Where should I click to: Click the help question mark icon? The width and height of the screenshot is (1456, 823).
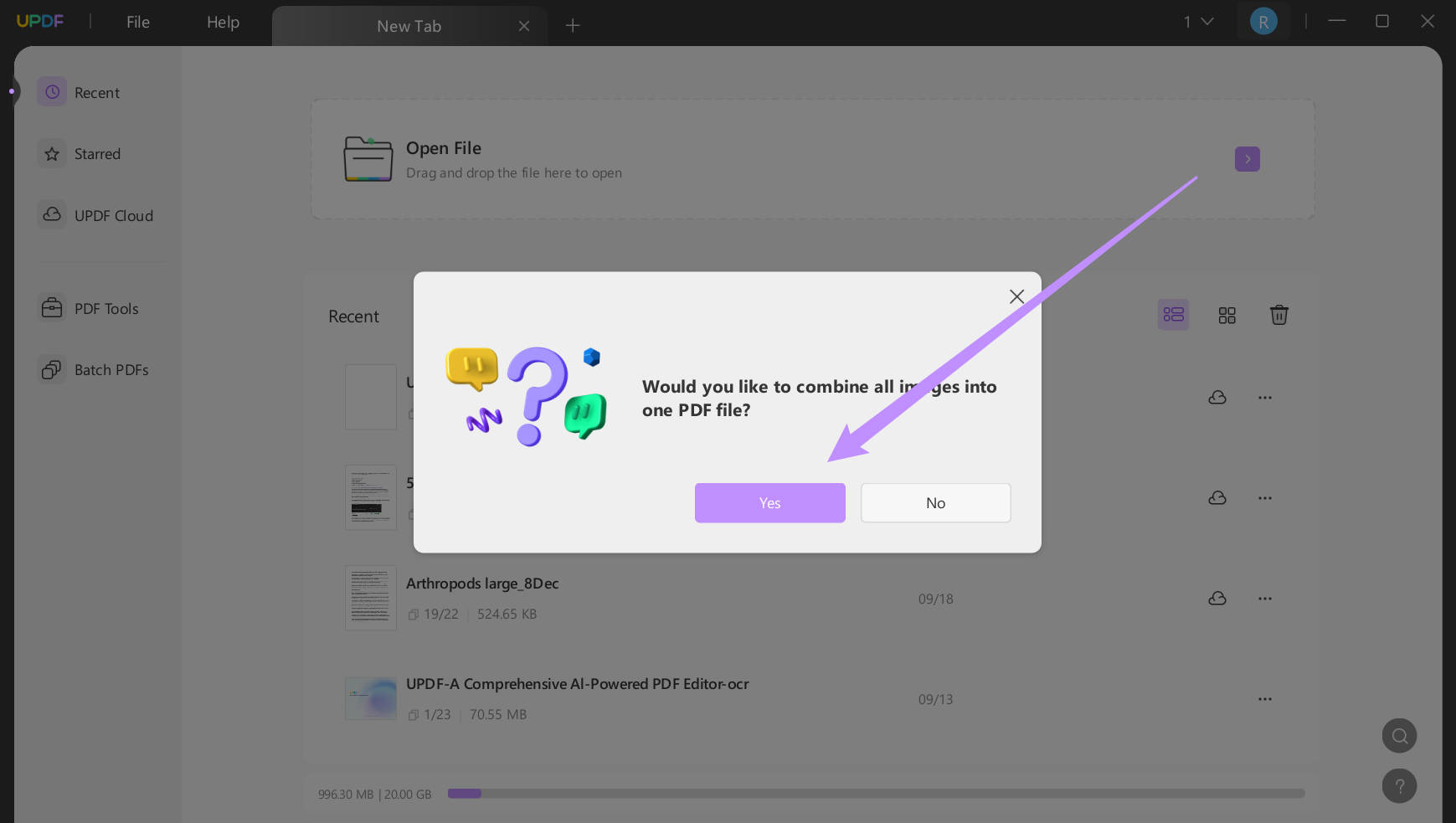tap(1398, 785)
